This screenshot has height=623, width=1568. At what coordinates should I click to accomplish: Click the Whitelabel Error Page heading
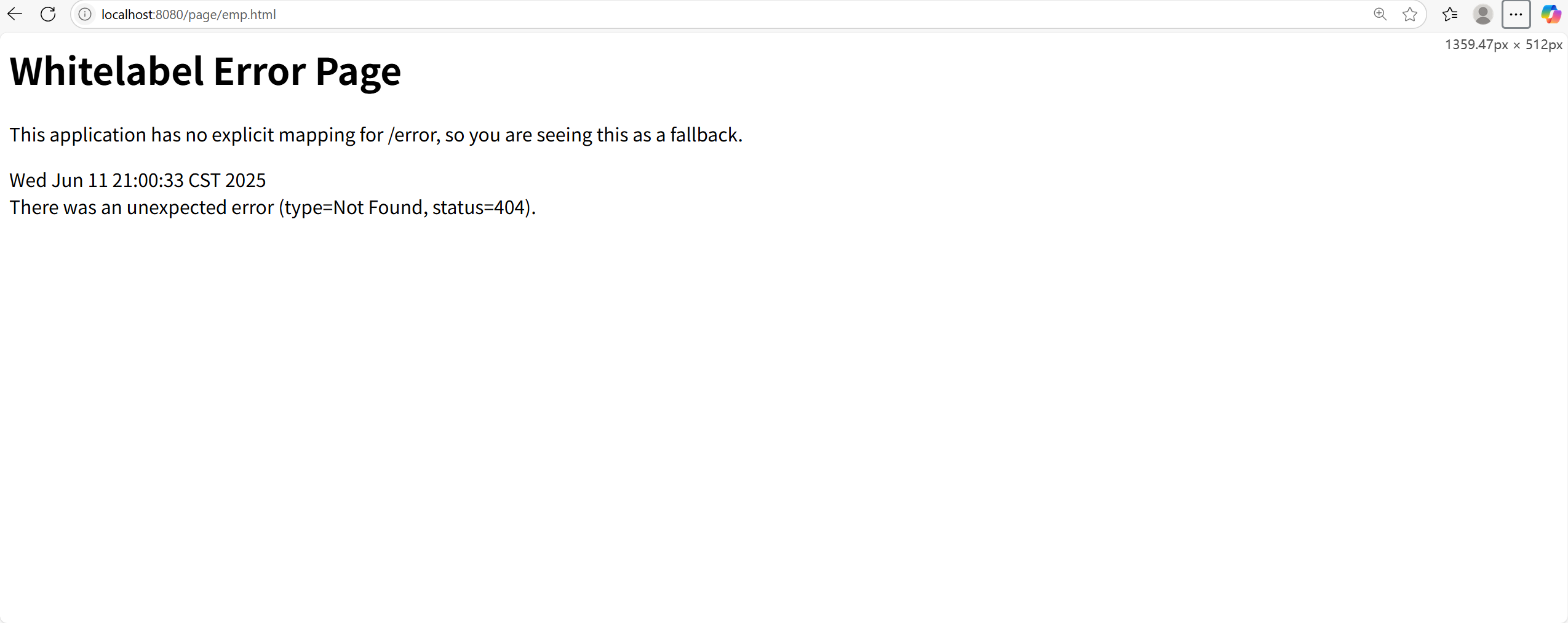[205, 71]
